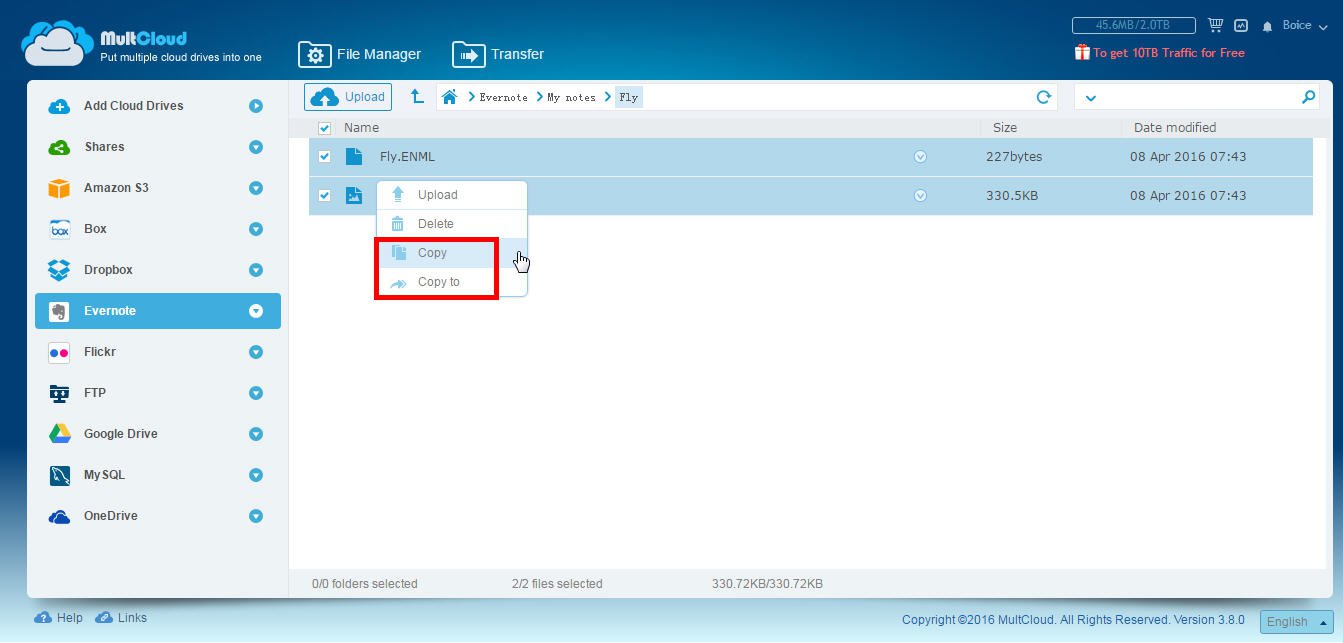Choose Delete in the context menu
This screenshot has height=643, width=1343.
451,224
